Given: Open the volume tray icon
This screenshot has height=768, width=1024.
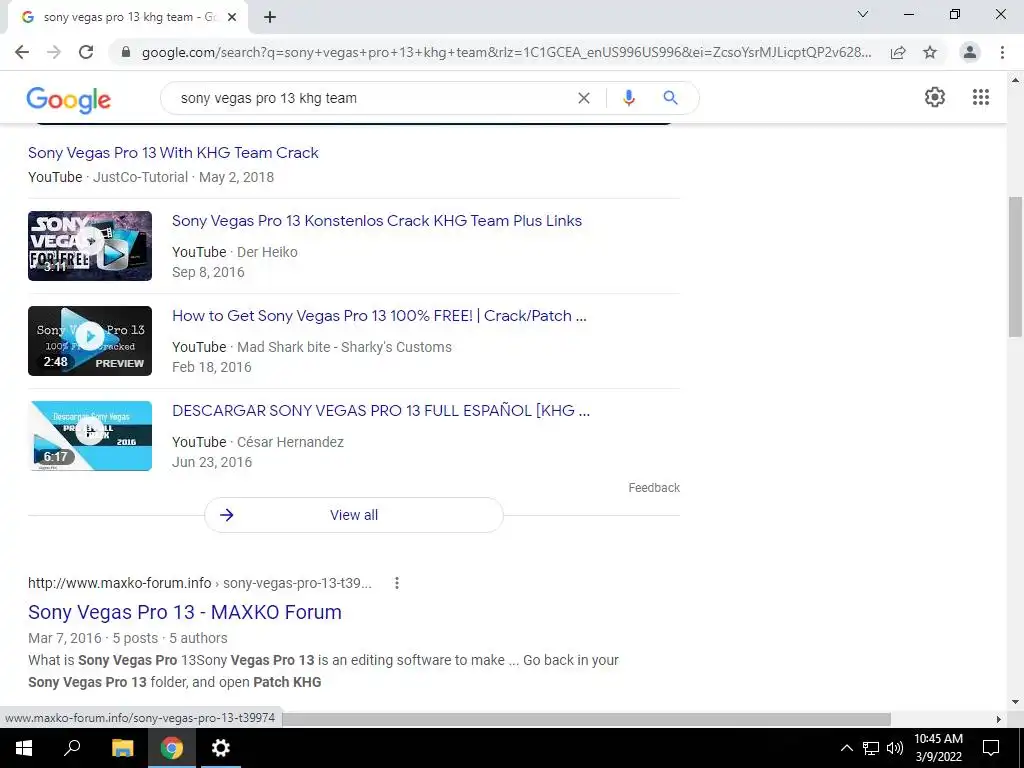Looking at the screenshot, I should click(x=895, y=748).
